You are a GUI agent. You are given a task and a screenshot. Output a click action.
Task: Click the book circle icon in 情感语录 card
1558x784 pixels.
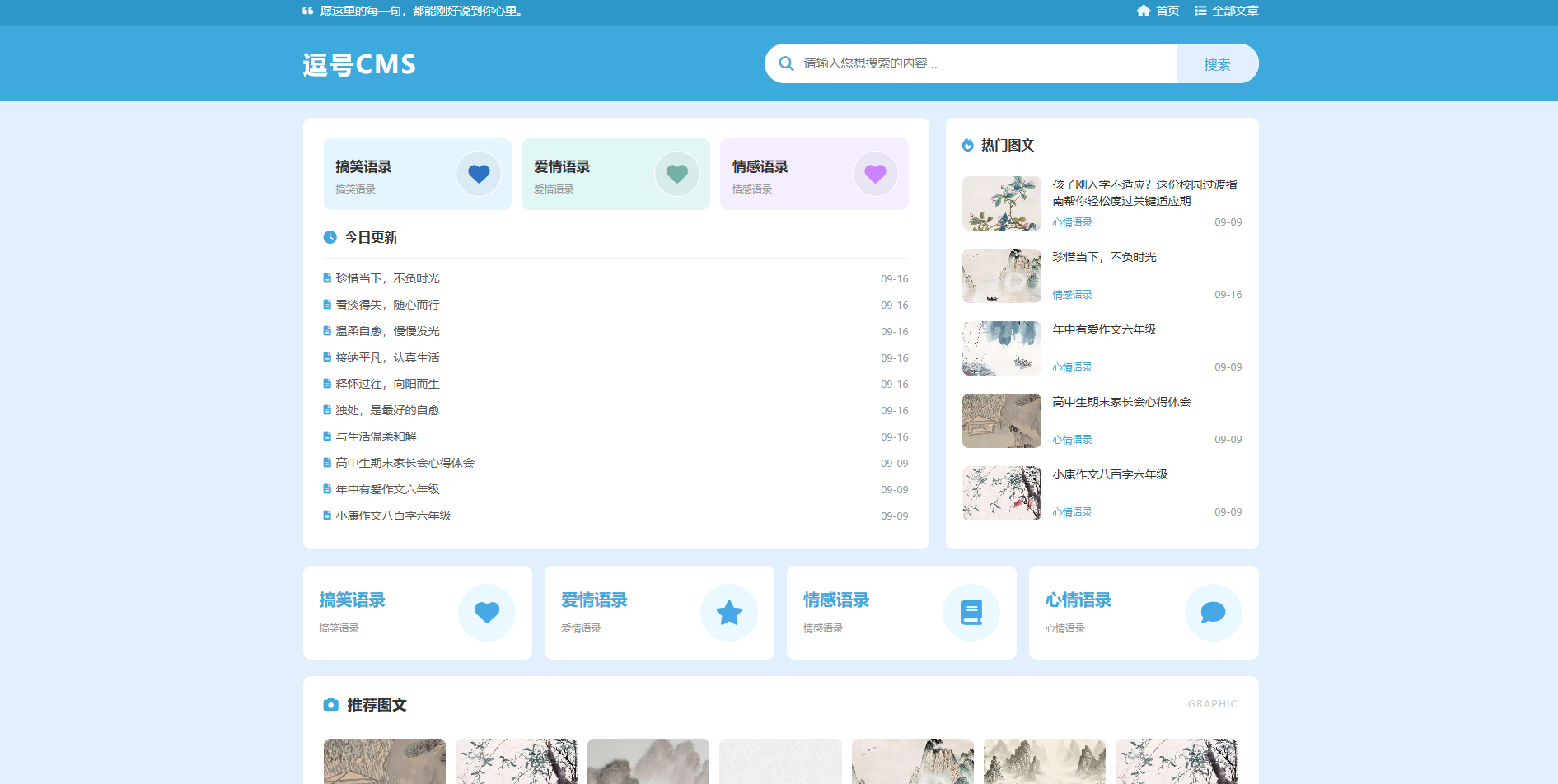[x=971, y=613]
